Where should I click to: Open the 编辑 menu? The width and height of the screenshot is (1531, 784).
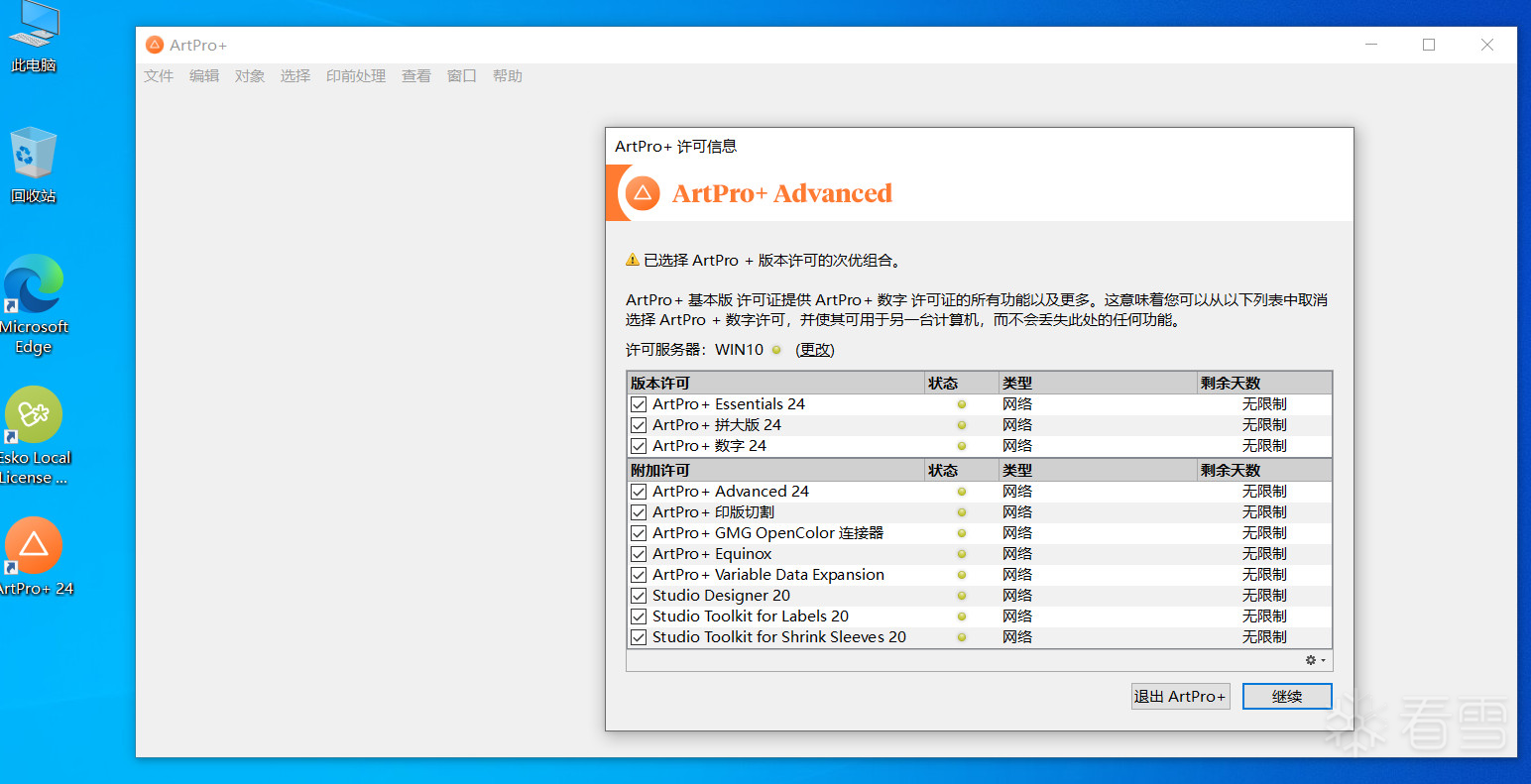pyautogui.click(x=204, y=76)
